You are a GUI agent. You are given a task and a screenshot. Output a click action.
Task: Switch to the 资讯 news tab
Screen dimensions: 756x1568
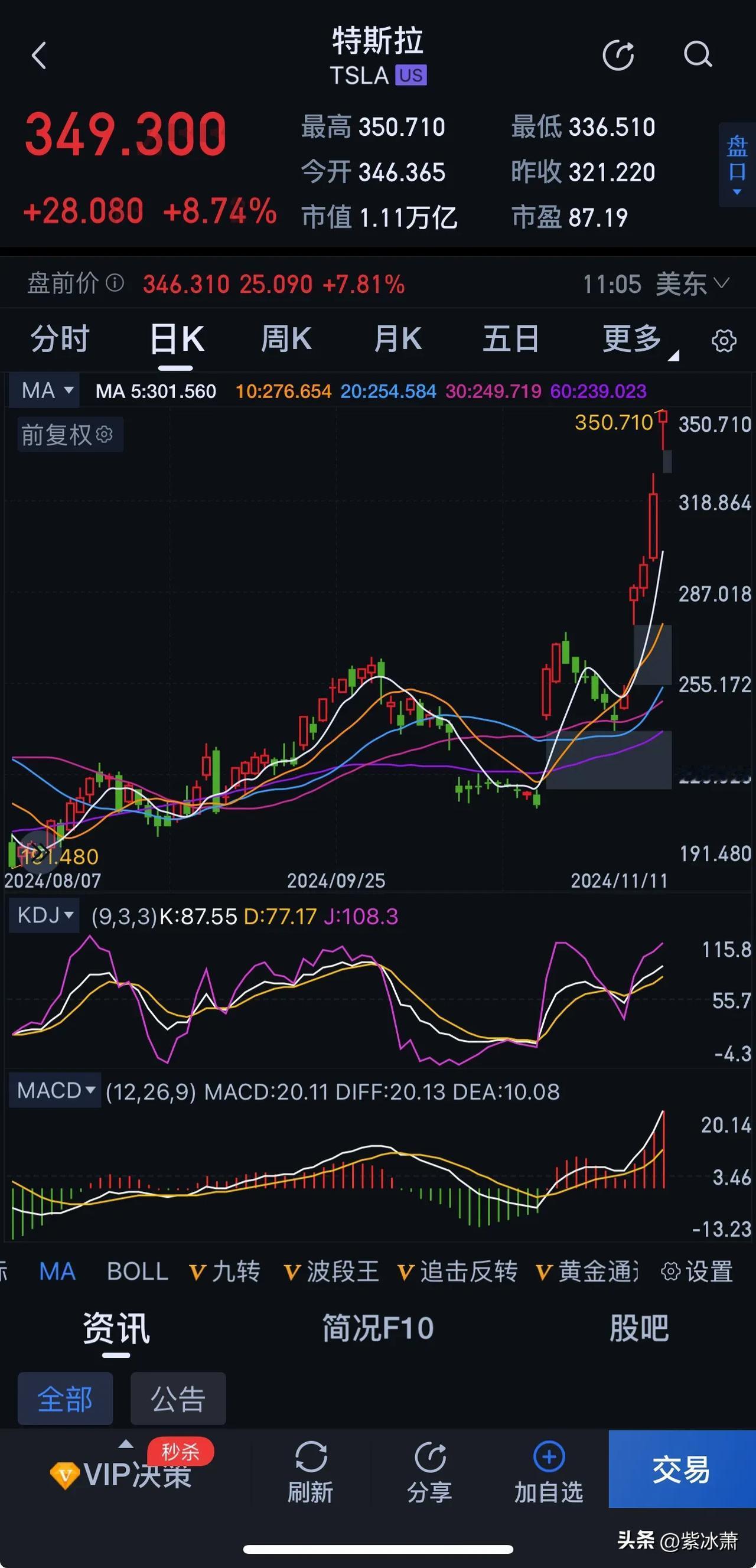click(116, 1328)
